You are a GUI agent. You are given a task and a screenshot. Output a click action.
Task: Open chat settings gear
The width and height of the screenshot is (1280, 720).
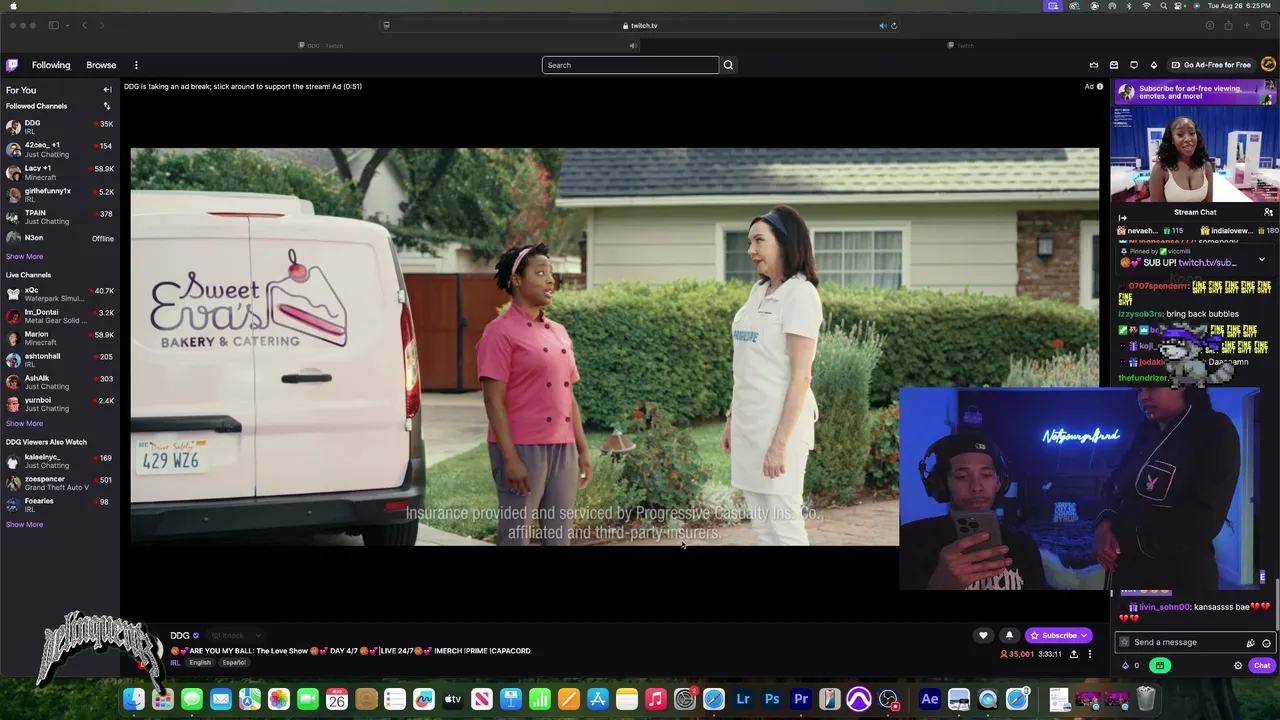click(x=1238, y=666)
